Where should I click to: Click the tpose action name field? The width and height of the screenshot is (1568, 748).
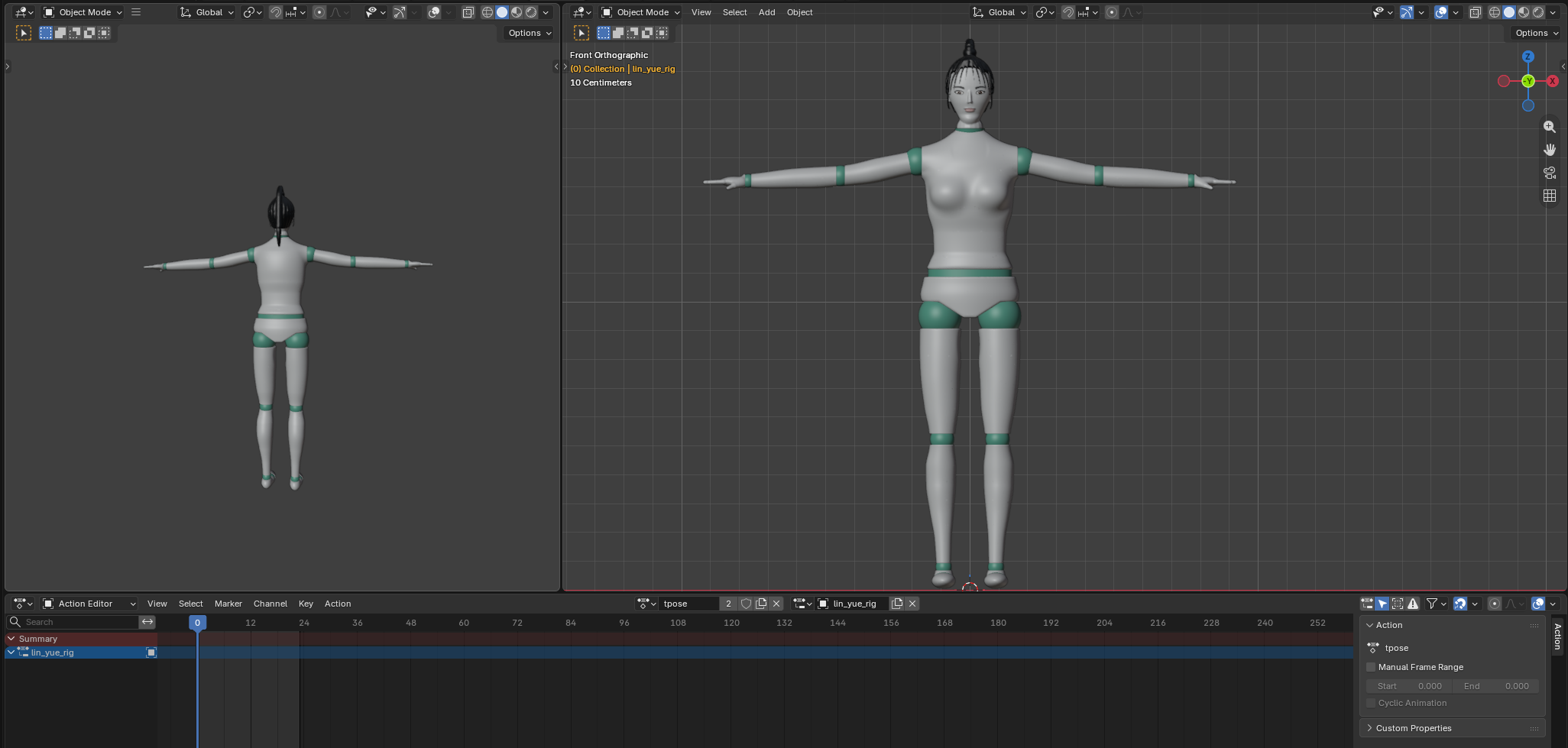click(689, 604)
